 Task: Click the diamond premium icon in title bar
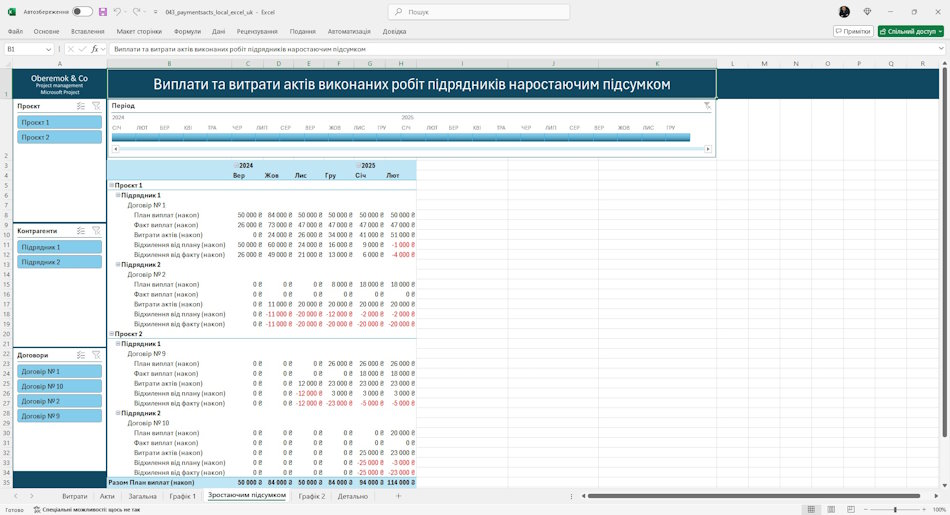867,12
